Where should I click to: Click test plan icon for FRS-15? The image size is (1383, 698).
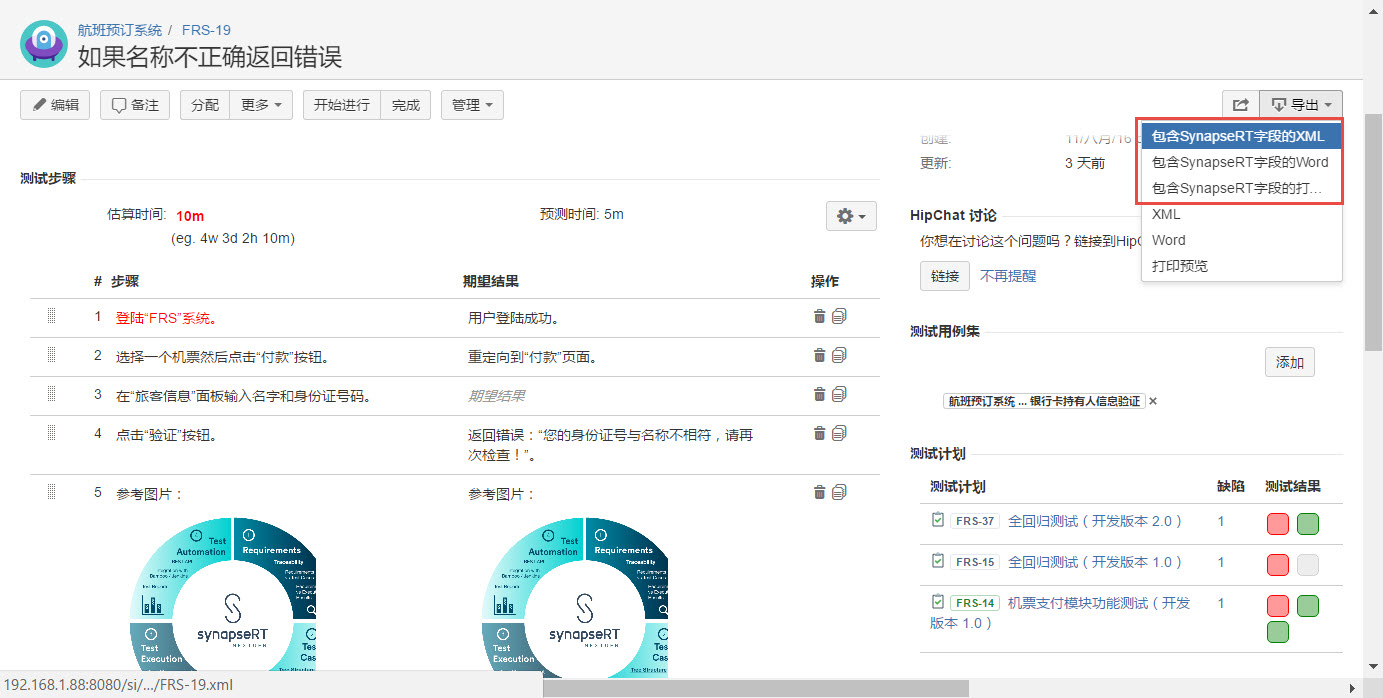click(x=937, y=561)
